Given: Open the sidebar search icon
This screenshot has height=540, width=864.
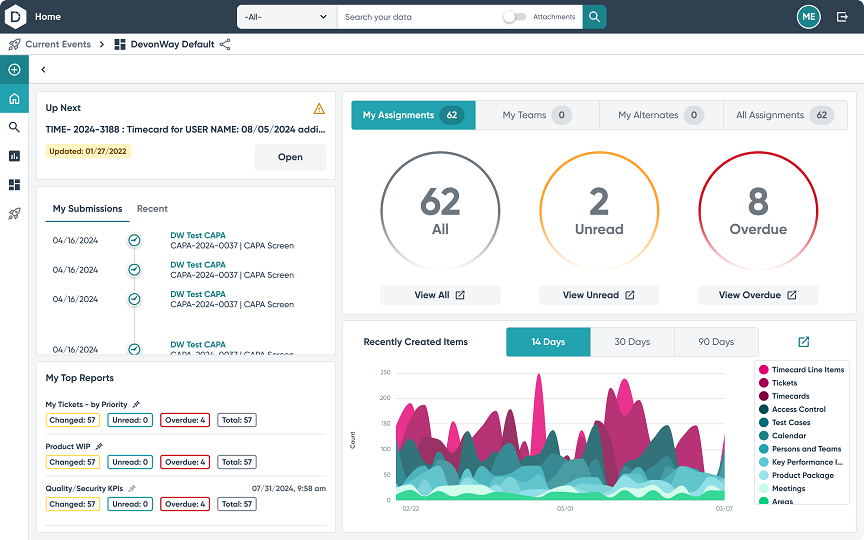Looking at the screenshot, I should [14, 127].
